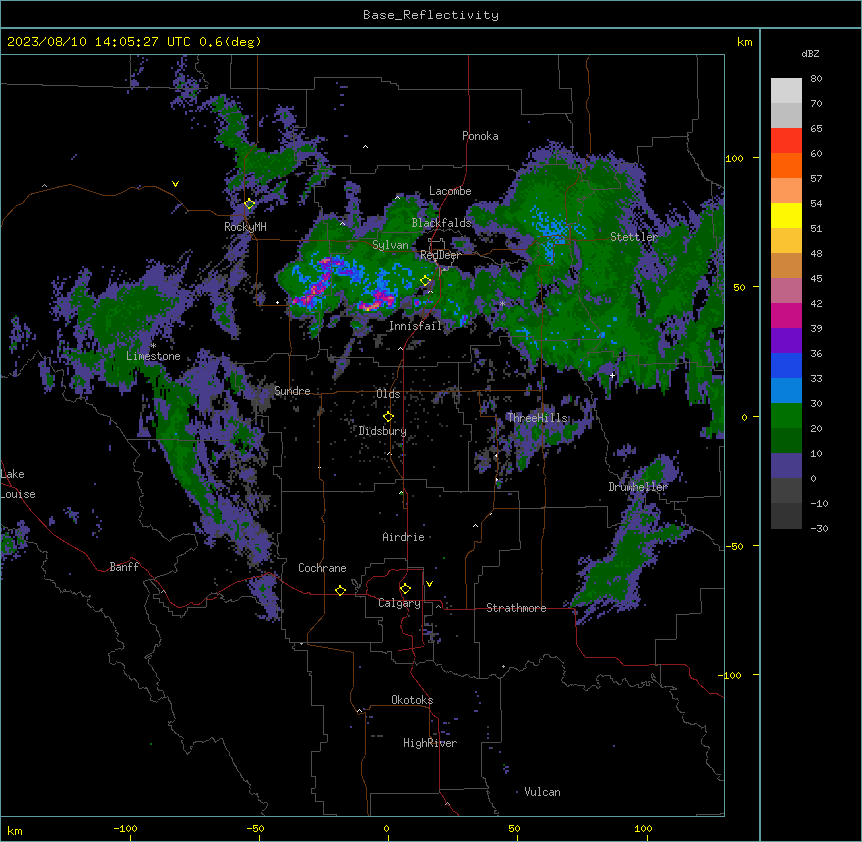862x842 pixels.
Task: Click the Olds label
Action: click(388, 394)
